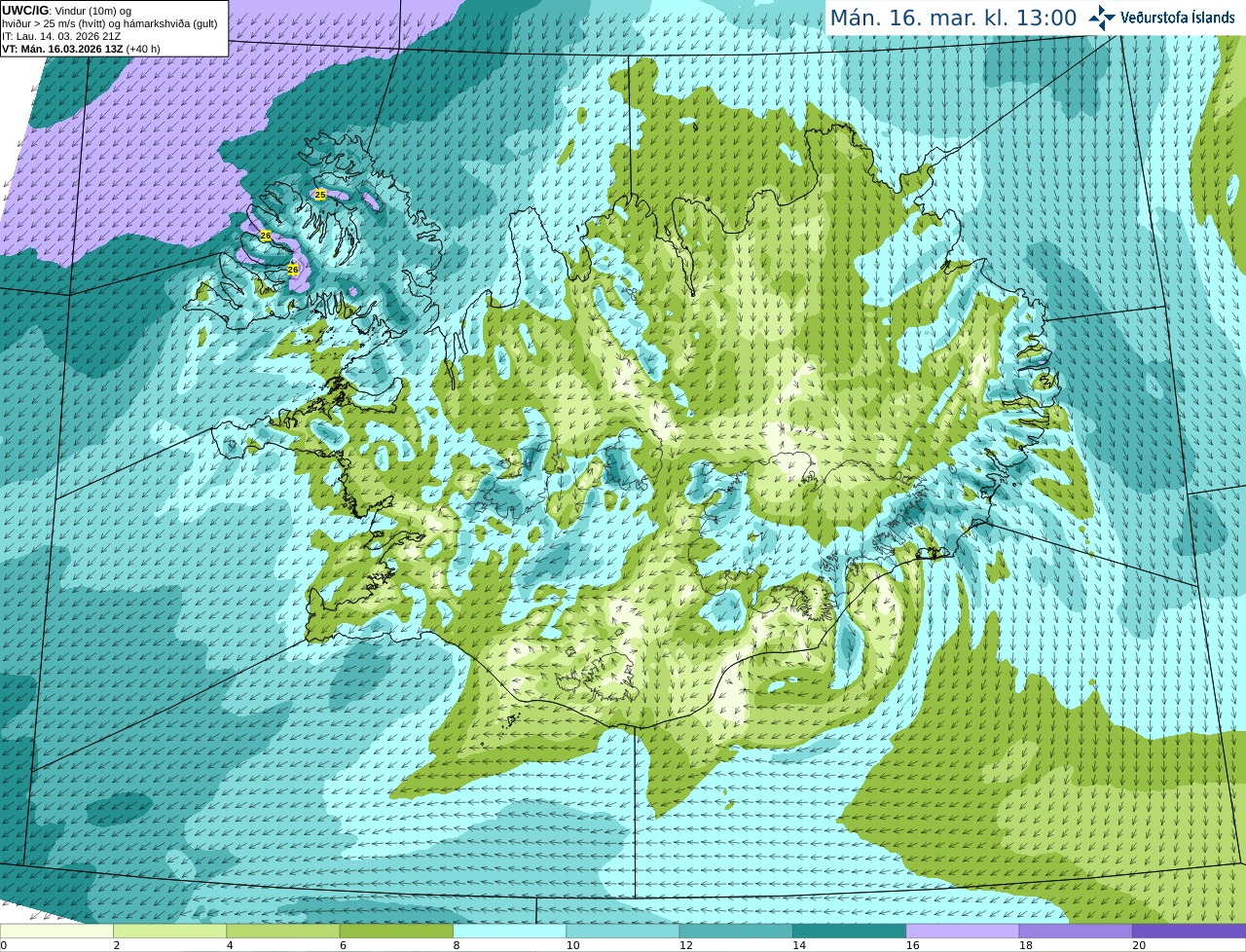The height and width of the screenshot is (952, 1246).
Task: Click the legend scale value 12
Action: pos(686,945)
